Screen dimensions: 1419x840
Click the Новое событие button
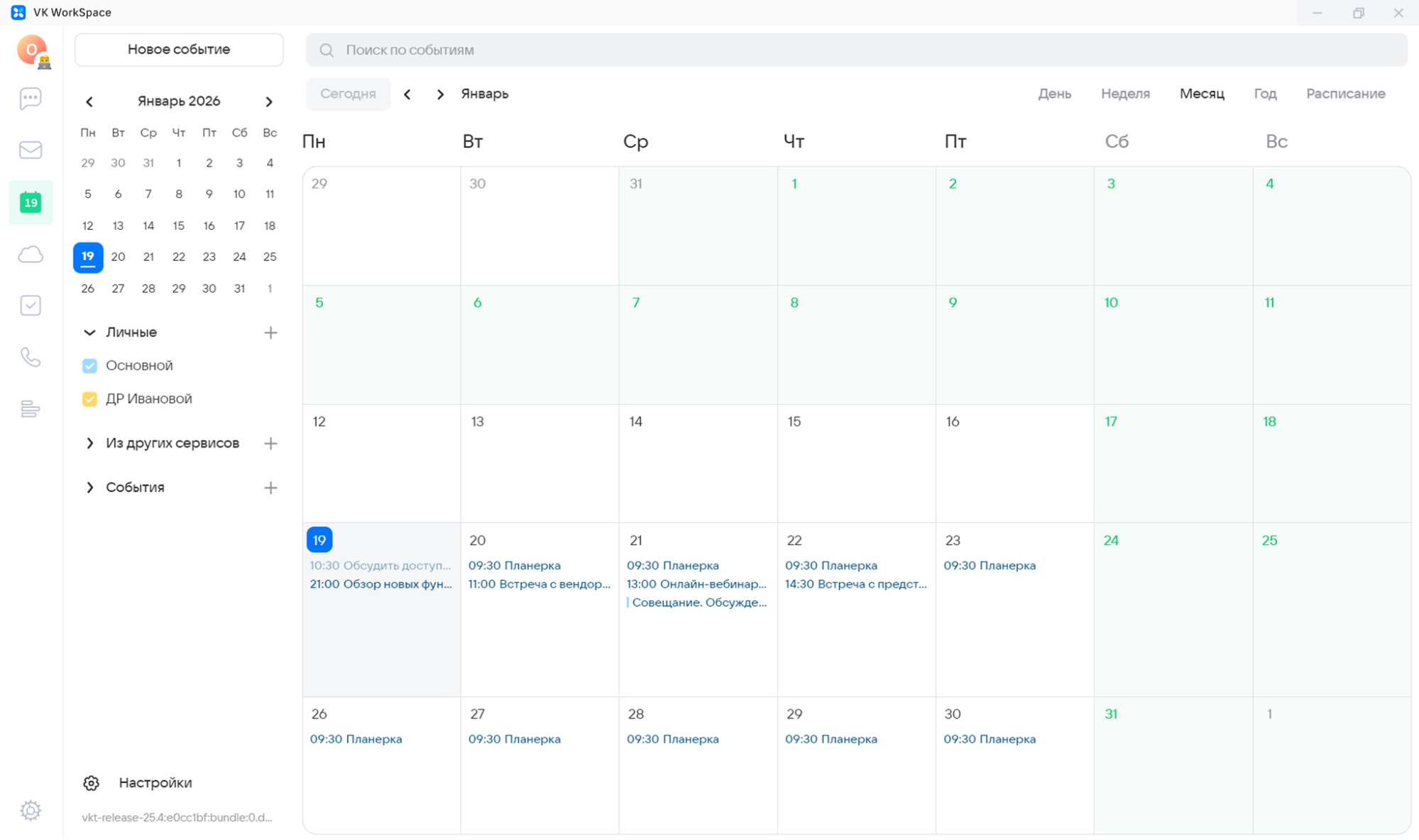pyautogui.click(x=179, y=50)
